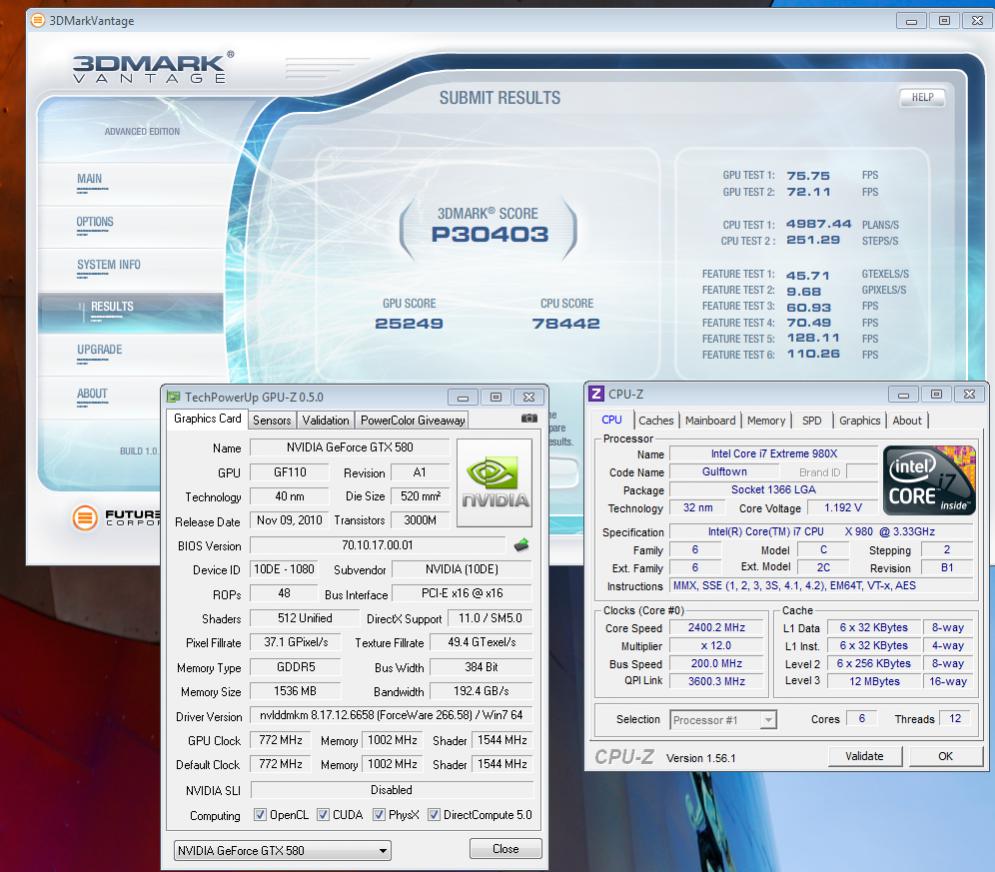Click the Level 3 cache 12 MBytes value

tap(874, 681)
